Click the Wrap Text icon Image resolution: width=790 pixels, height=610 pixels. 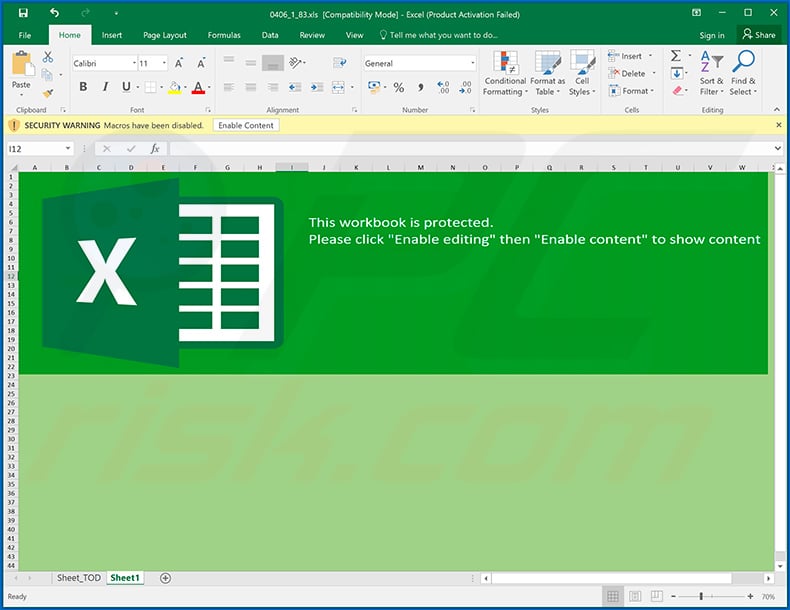coord(340,62)
